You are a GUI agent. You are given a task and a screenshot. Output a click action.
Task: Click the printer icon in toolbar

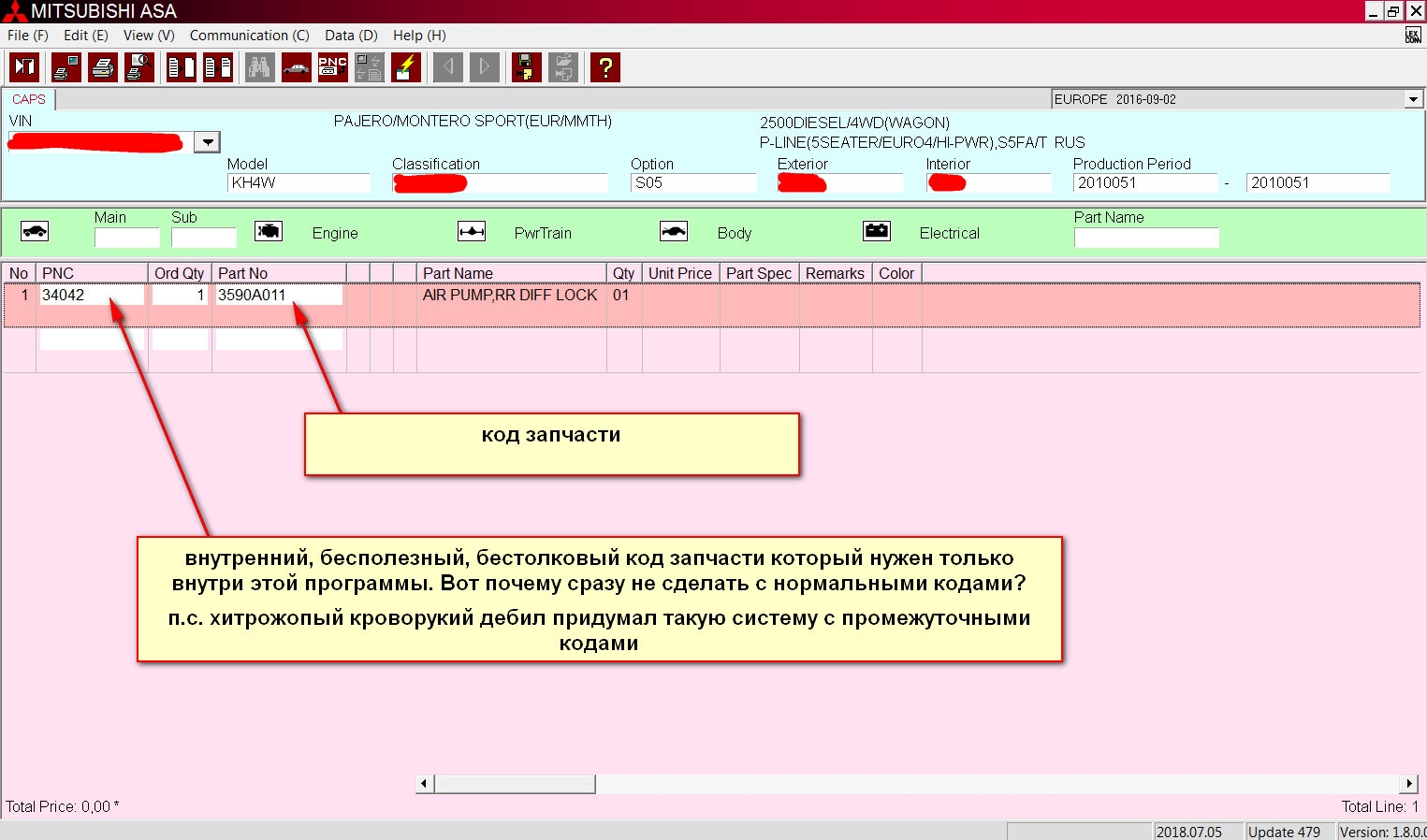(x=103, y=67)
